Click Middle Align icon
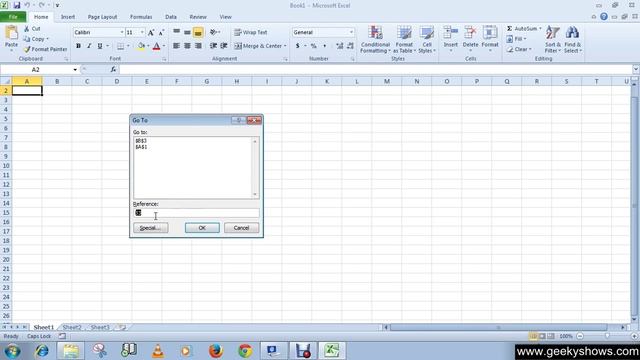 tap(187, 32)
